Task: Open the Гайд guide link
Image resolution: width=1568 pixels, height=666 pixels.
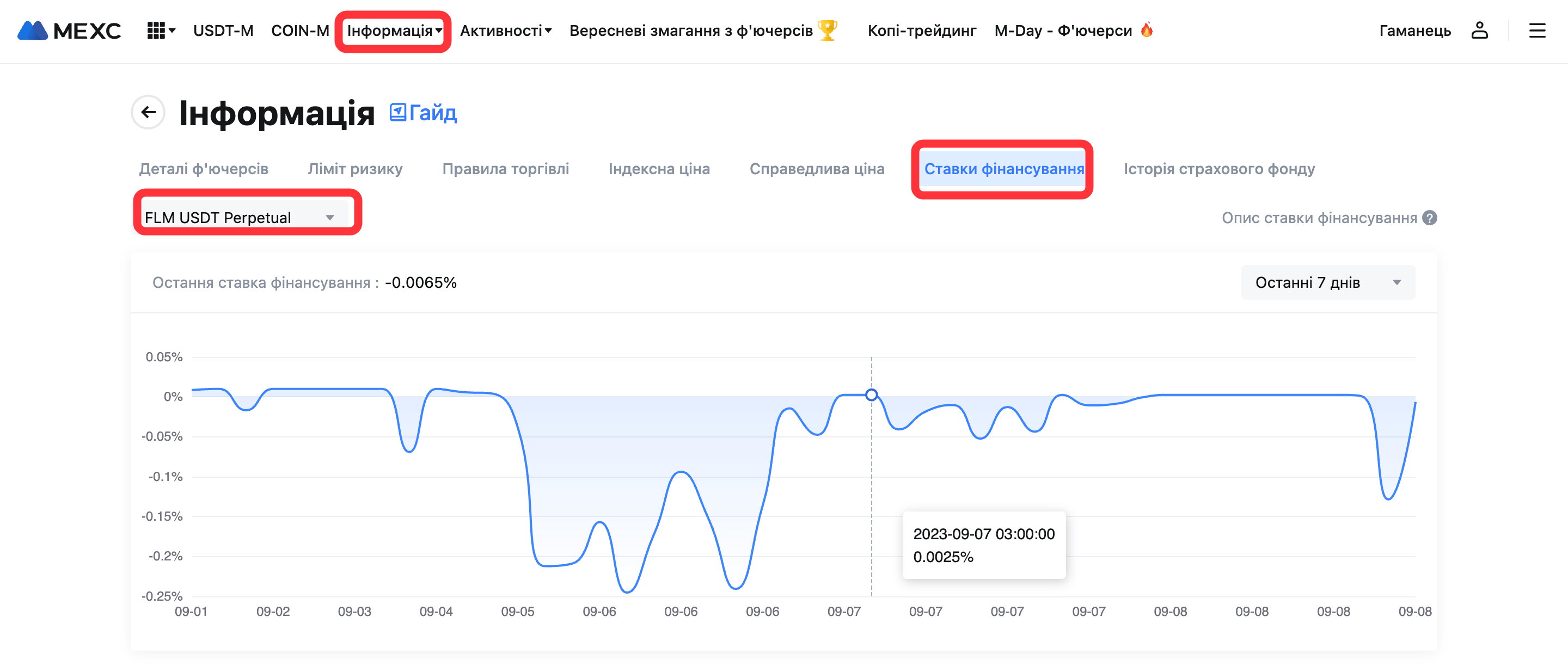Action: pos(424,113)
